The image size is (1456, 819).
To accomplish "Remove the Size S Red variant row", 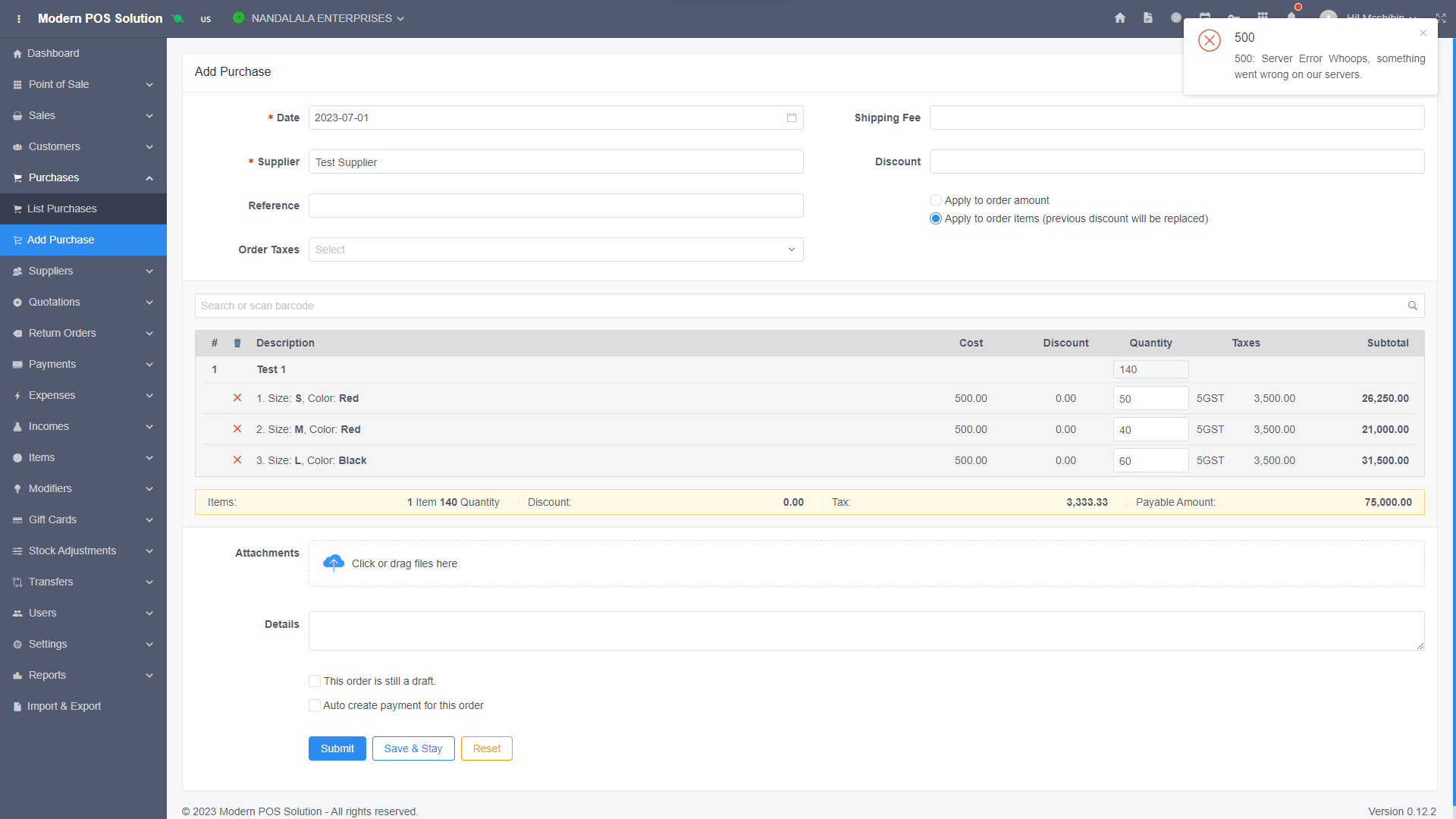I will coord(237,398).
